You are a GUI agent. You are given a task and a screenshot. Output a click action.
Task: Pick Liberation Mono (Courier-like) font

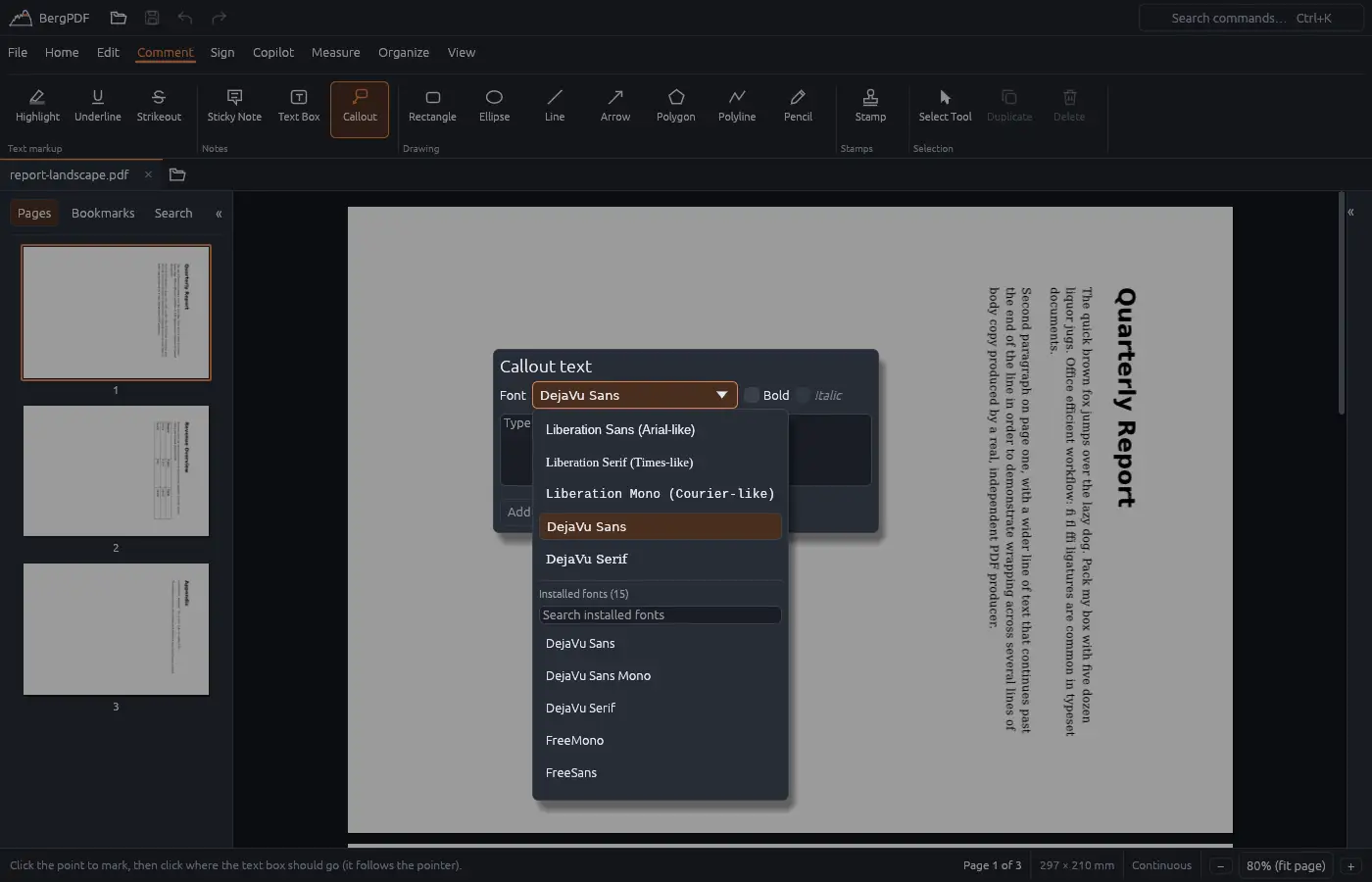click(x=660, y=494)
